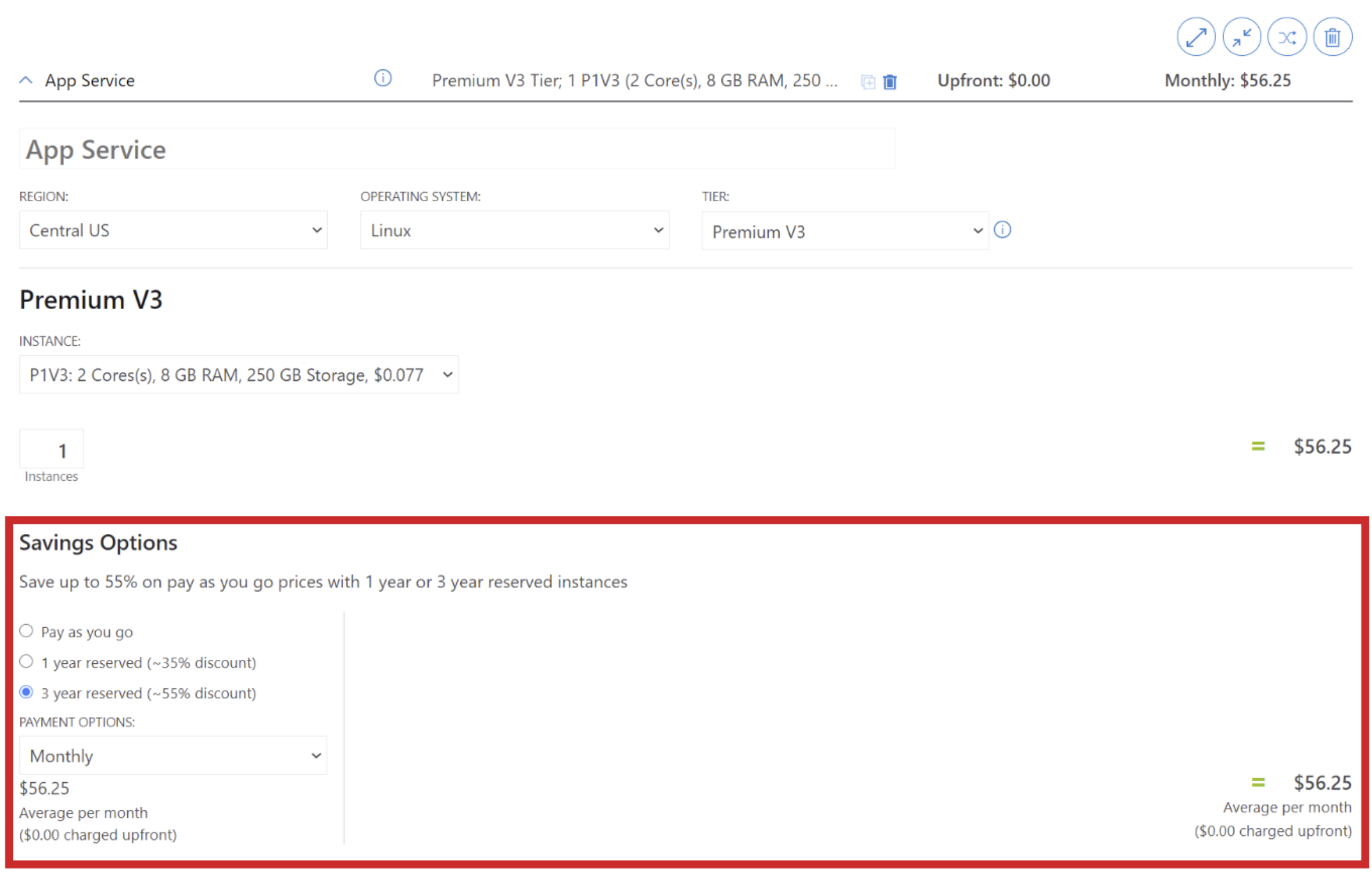Collapse the estimate using shrink arrows icon
The height and width of the screenshot is (874, 1372).
click(1241, 37)
